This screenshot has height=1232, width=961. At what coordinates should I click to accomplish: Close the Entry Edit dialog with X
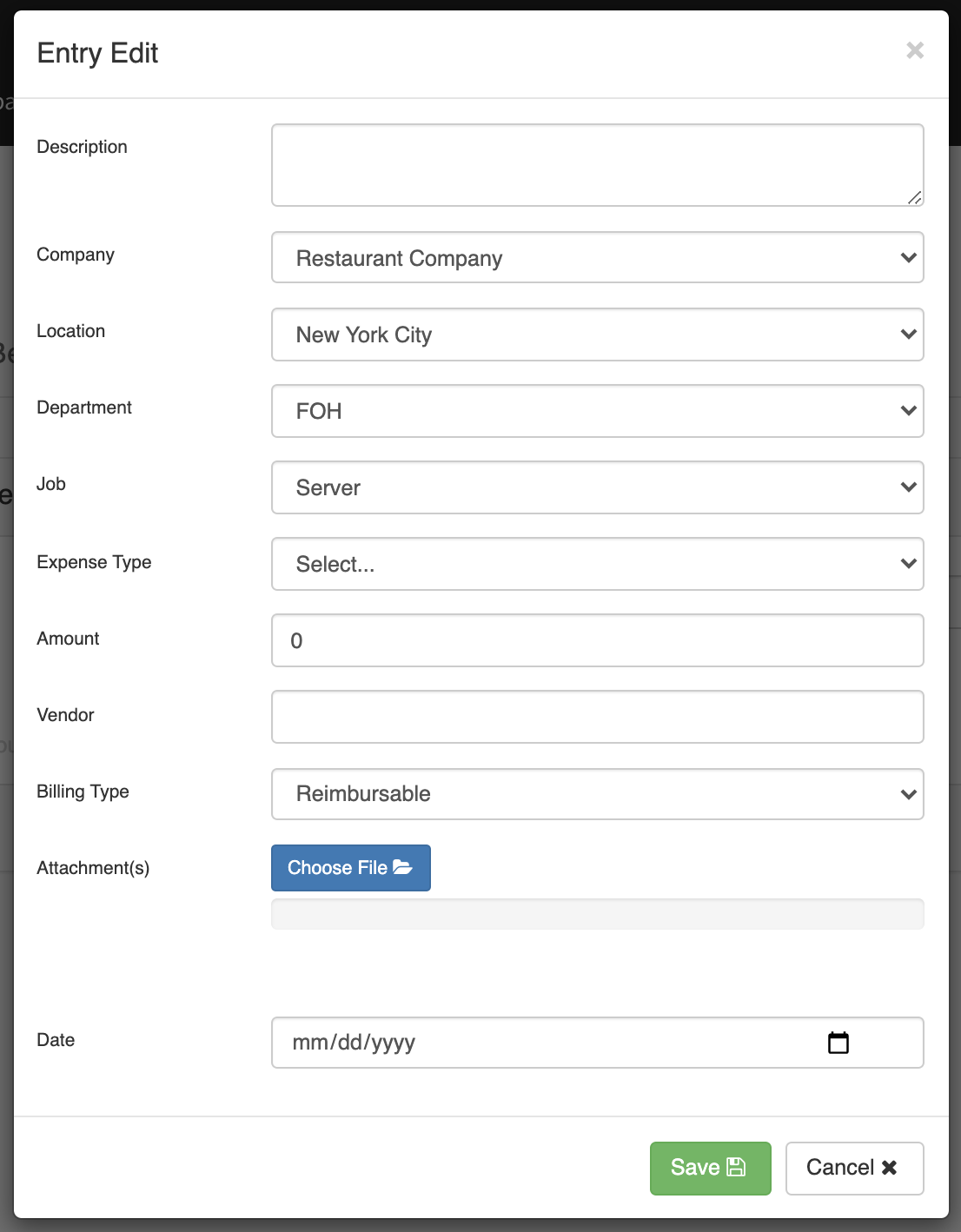pos(914,50)
